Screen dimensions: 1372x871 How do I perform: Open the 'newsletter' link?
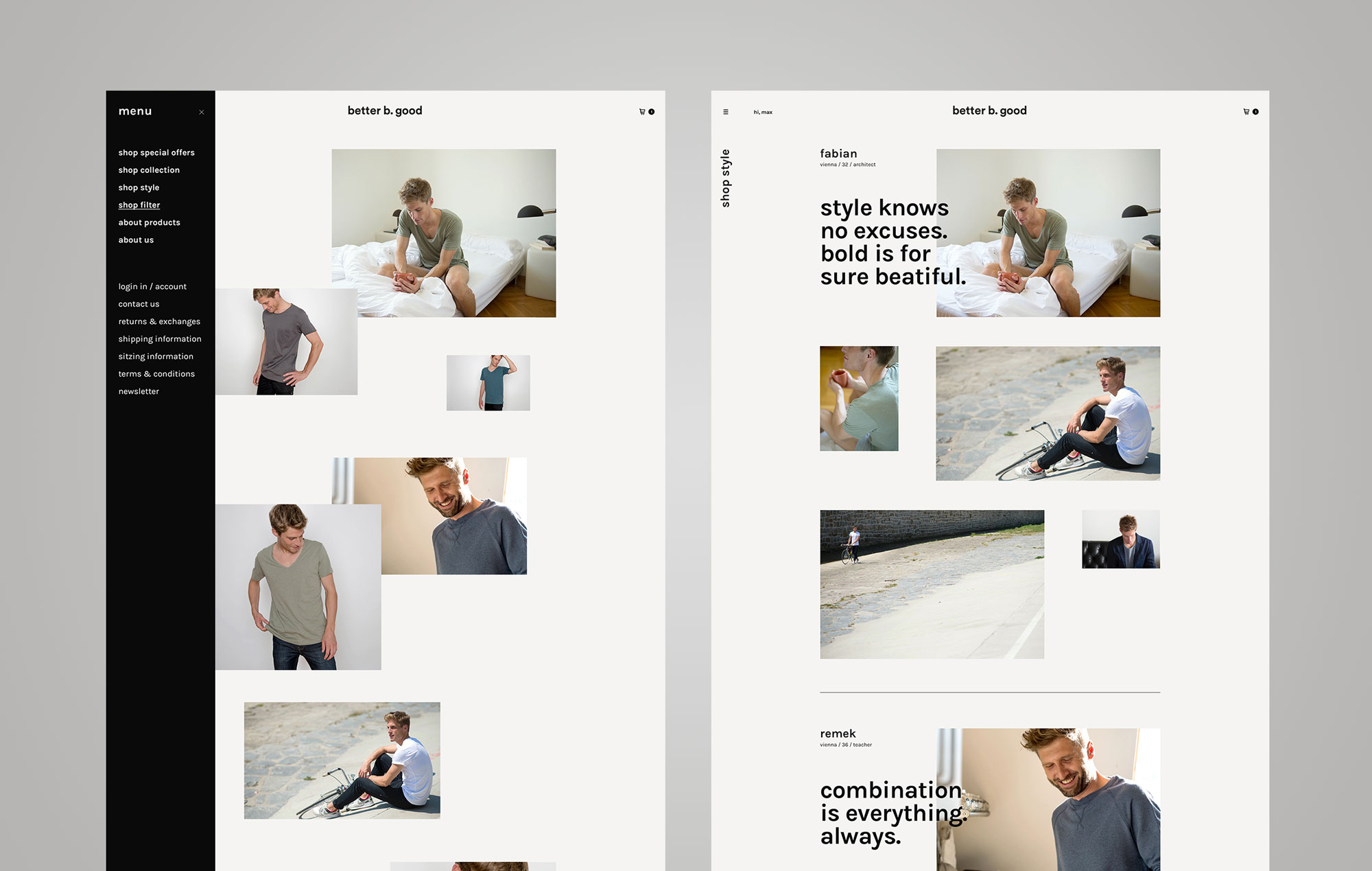tap(139, 392)
